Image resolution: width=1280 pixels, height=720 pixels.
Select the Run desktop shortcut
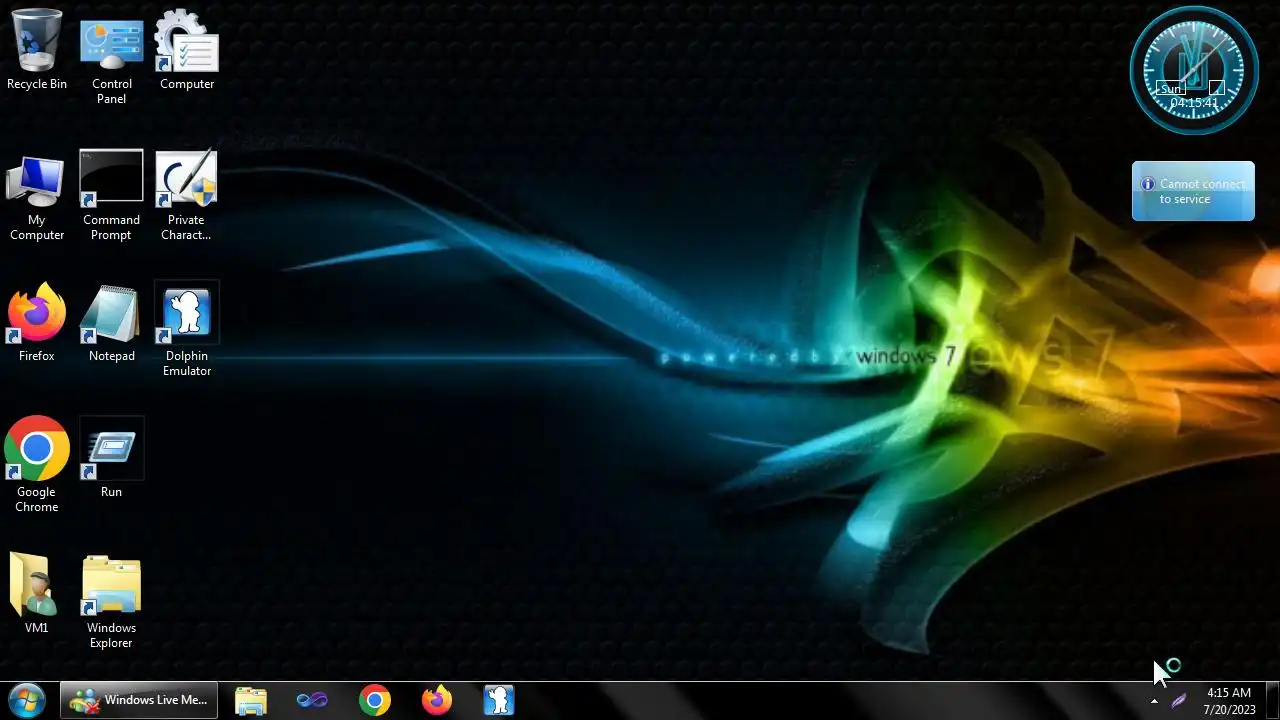pyautogui.click(x=111, y=458)
